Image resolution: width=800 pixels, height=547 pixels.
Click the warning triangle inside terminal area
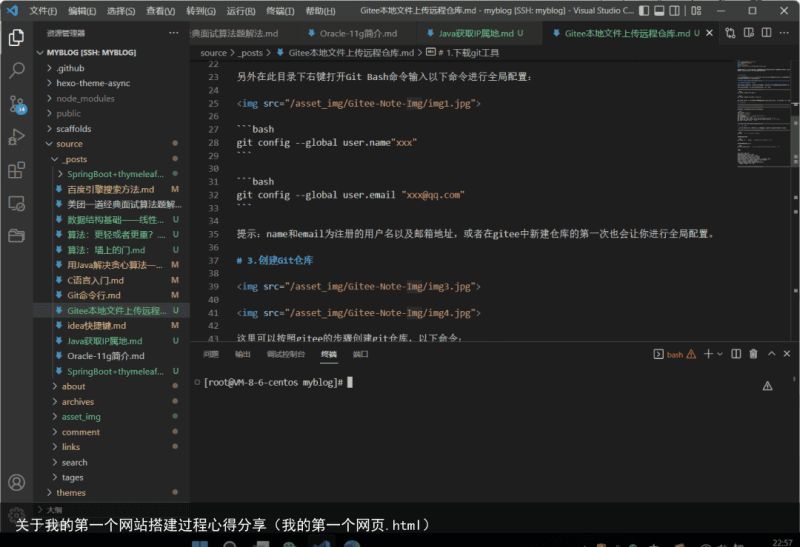pos(767,386)
